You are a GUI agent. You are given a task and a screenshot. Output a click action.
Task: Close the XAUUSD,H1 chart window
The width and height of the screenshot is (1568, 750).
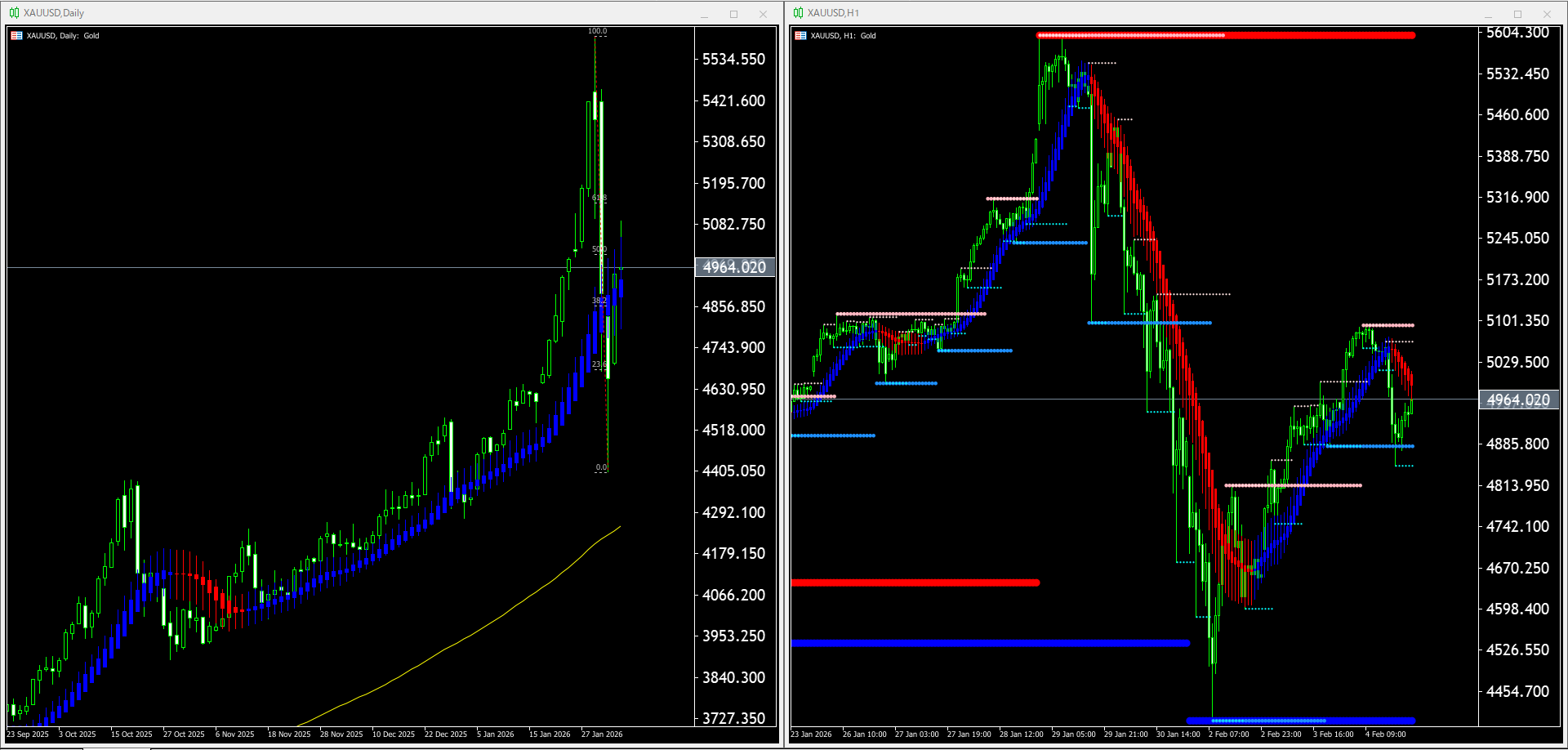1547,14
